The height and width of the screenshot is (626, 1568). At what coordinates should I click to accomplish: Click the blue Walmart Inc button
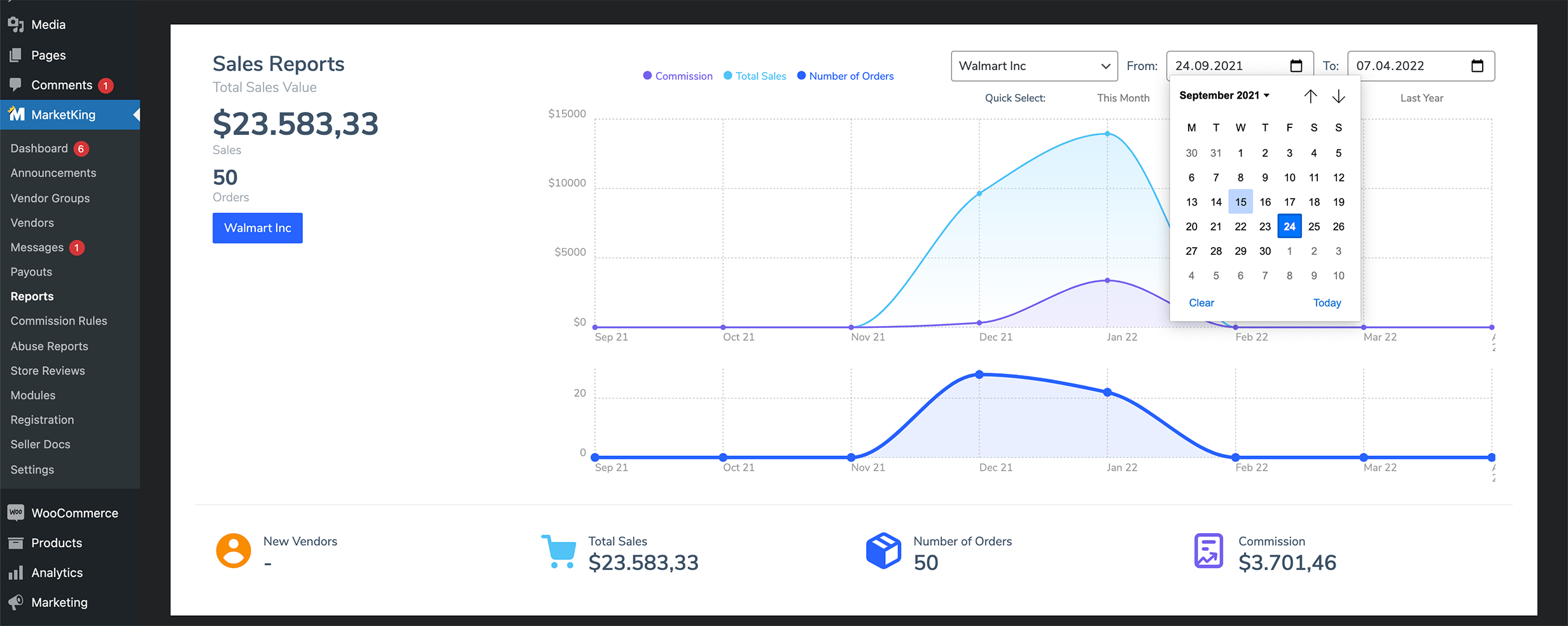click(257, 228)
